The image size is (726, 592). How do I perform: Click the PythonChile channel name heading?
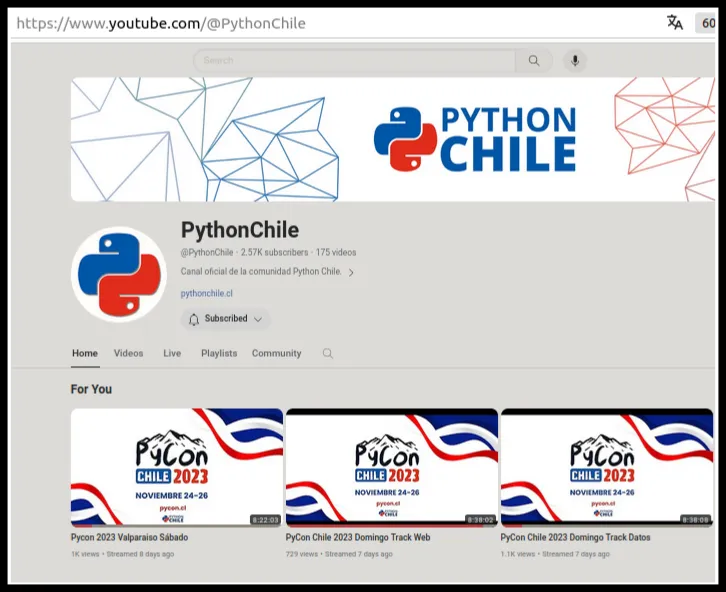[240, 230]
